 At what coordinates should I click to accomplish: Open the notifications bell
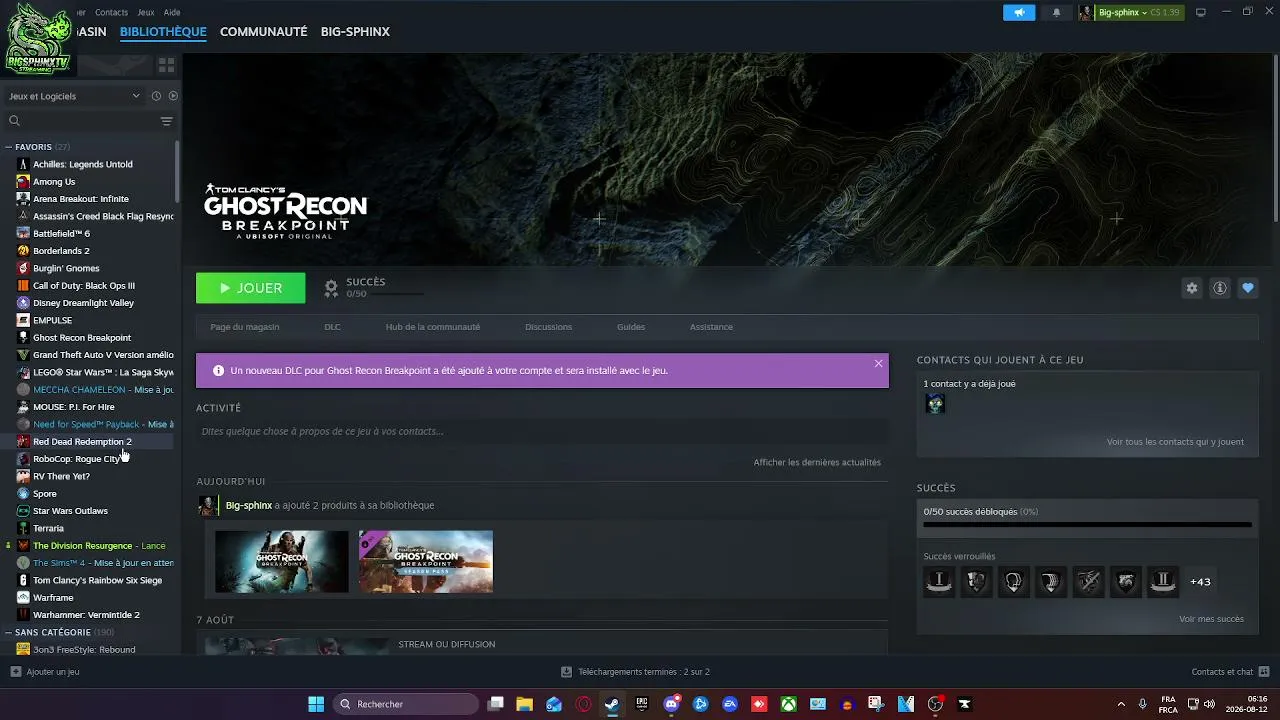click(1056, 12)
